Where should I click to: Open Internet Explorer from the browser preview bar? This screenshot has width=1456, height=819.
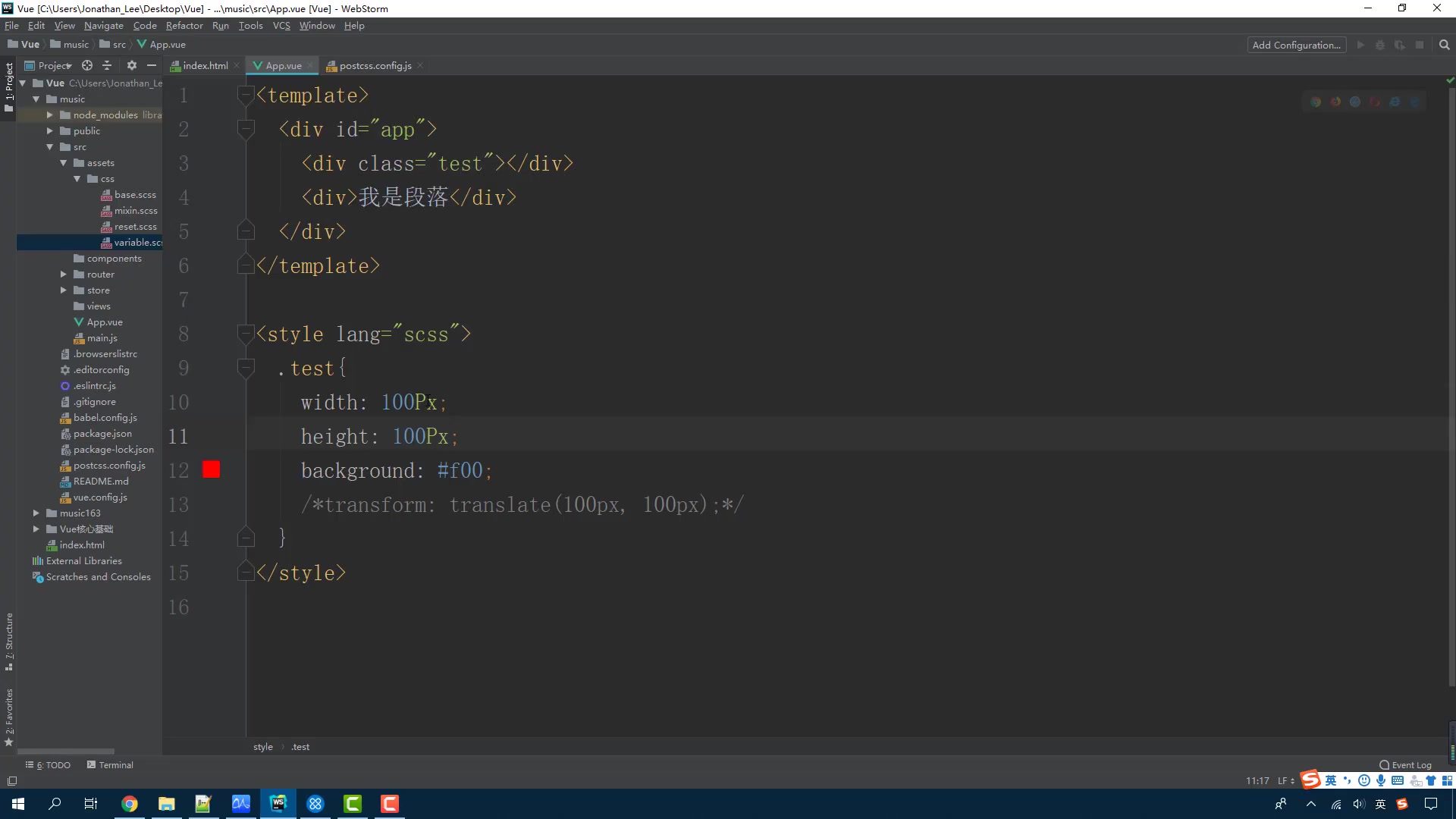coord(1395,102)
